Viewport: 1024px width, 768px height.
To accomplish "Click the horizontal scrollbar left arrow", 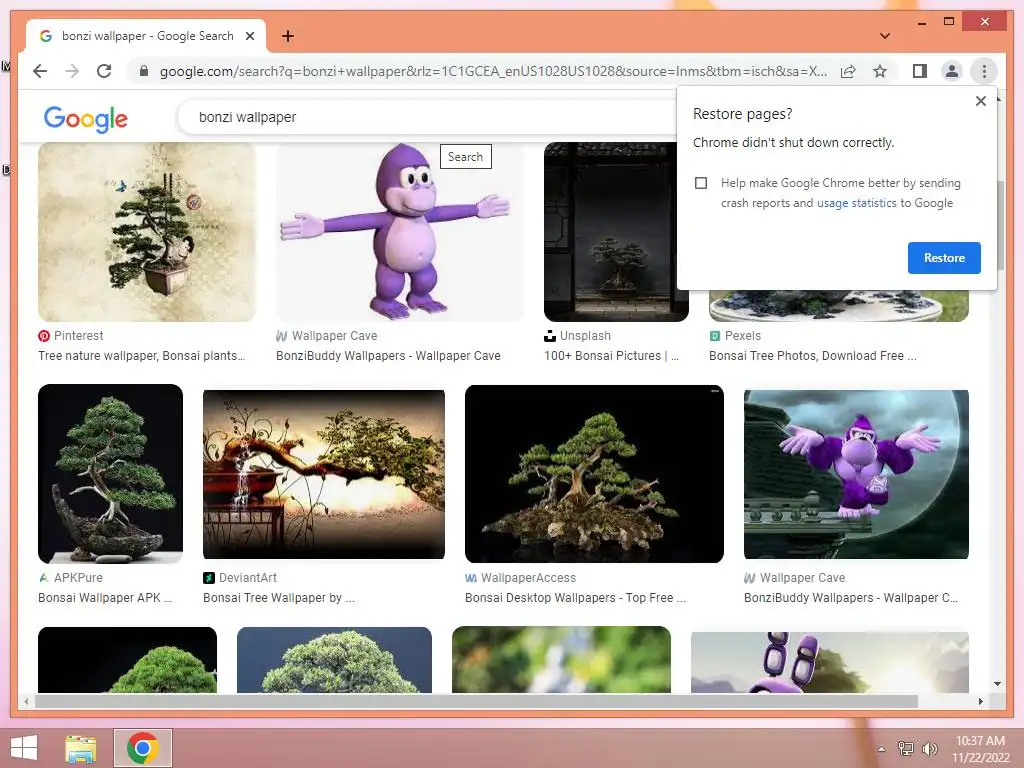I will (25, 701).
